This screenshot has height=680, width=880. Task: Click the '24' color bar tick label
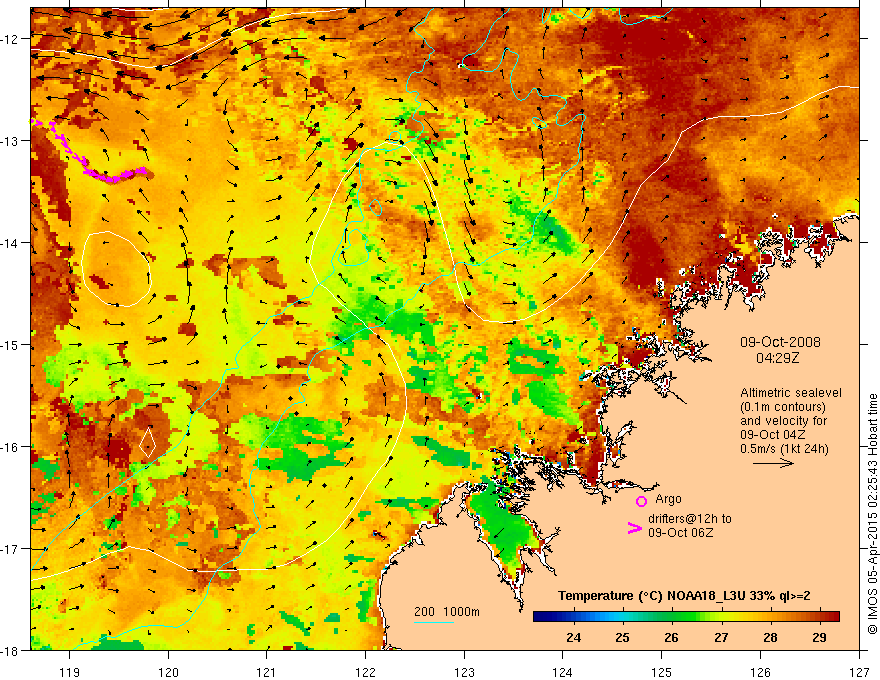(x=574, y=637)
